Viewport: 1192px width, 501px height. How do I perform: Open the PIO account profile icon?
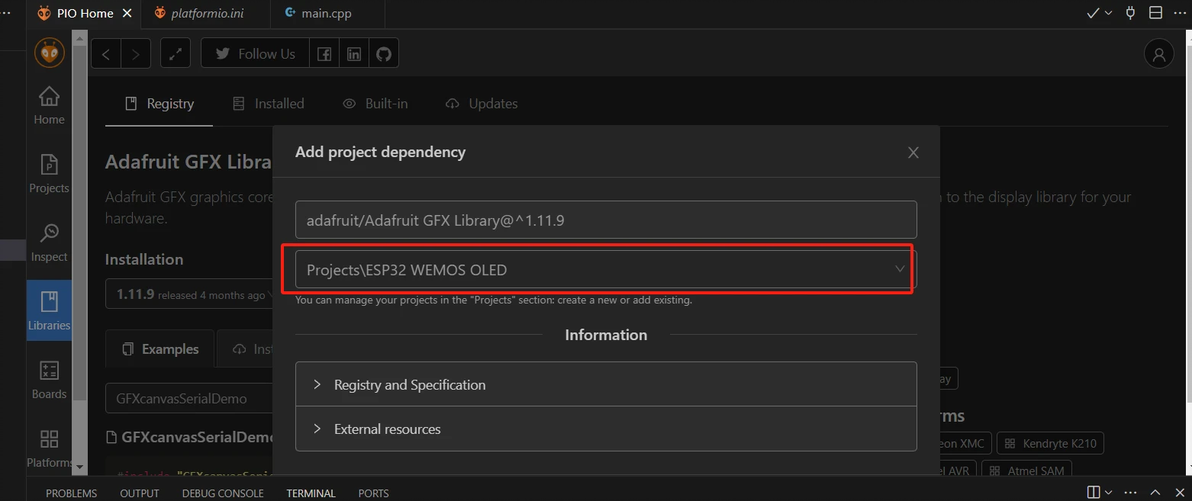pyautogui.click(x=1159, y=54)
